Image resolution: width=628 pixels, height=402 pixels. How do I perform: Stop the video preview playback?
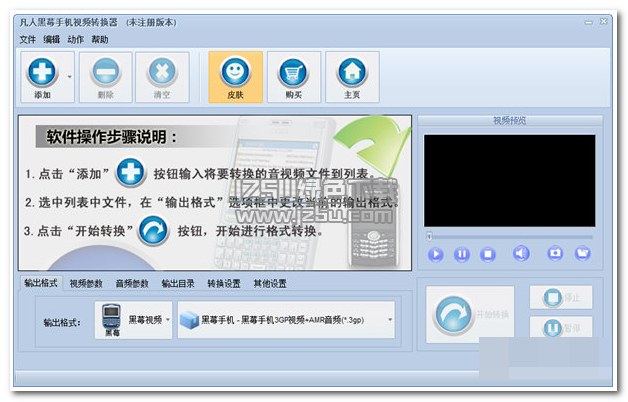pyautogui.click(x=487, y=254)
